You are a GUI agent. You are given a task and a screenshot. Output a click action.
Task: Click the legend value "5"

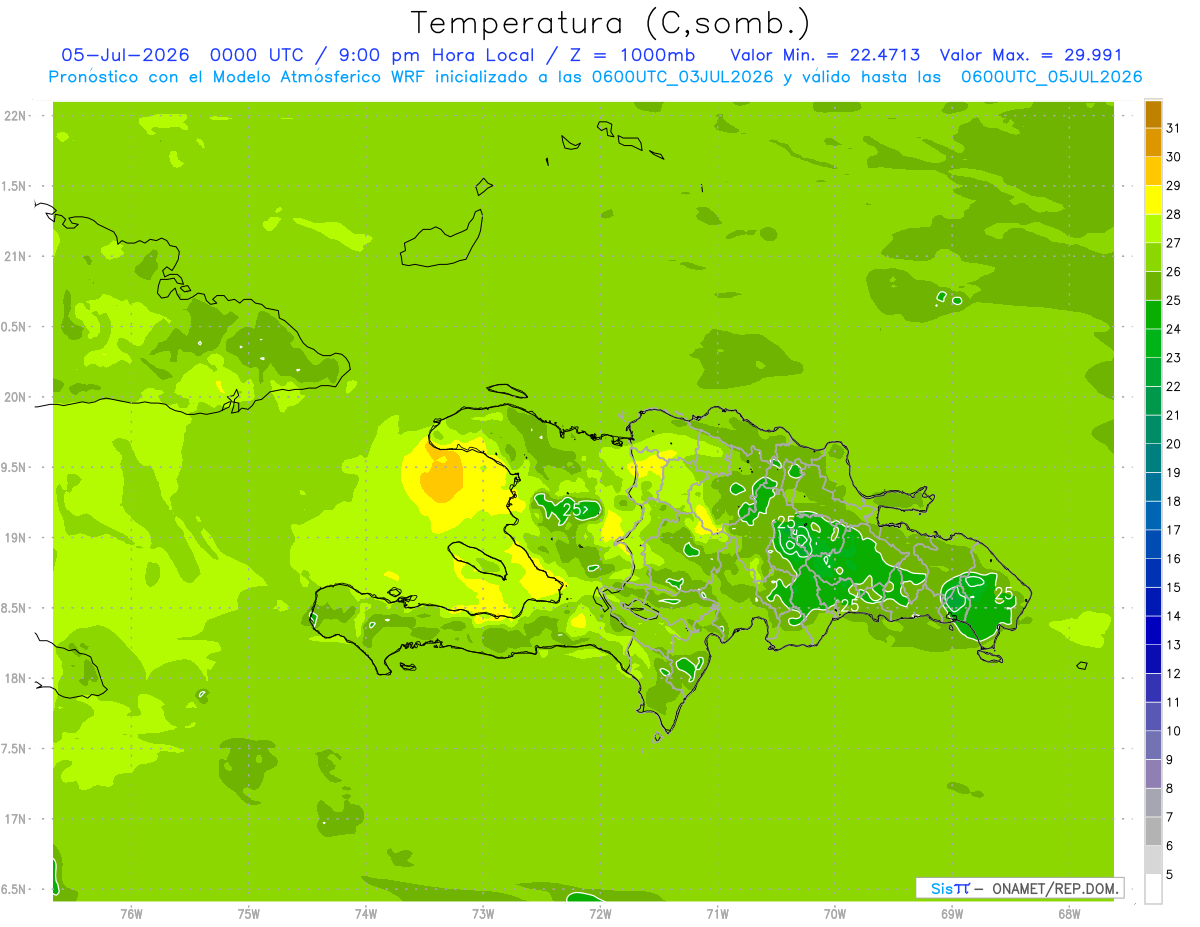1170,874
